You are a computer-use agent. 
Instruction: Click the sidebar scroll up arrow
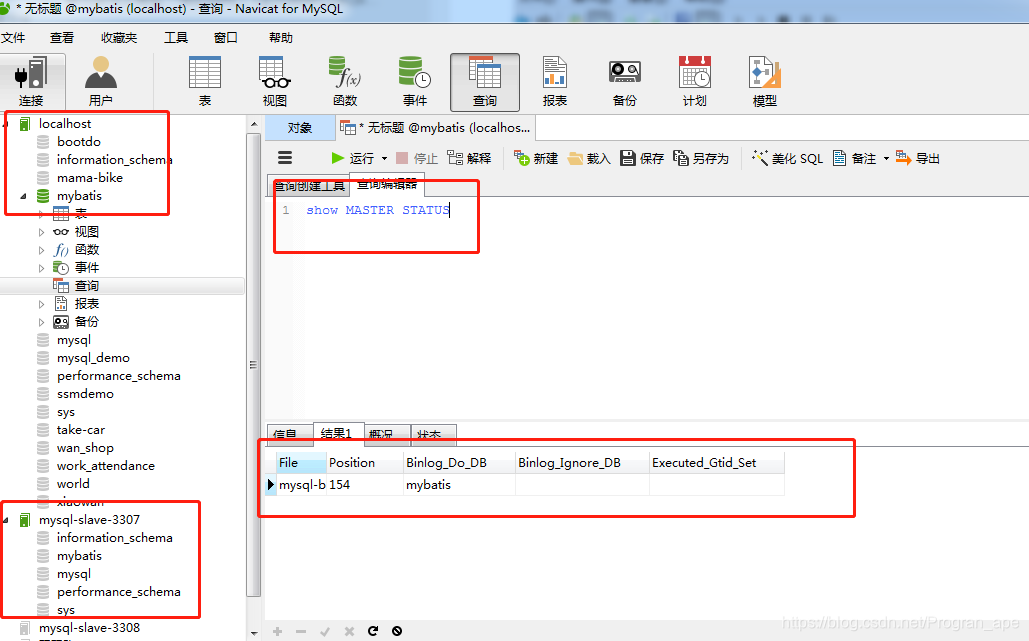[254, 124]
